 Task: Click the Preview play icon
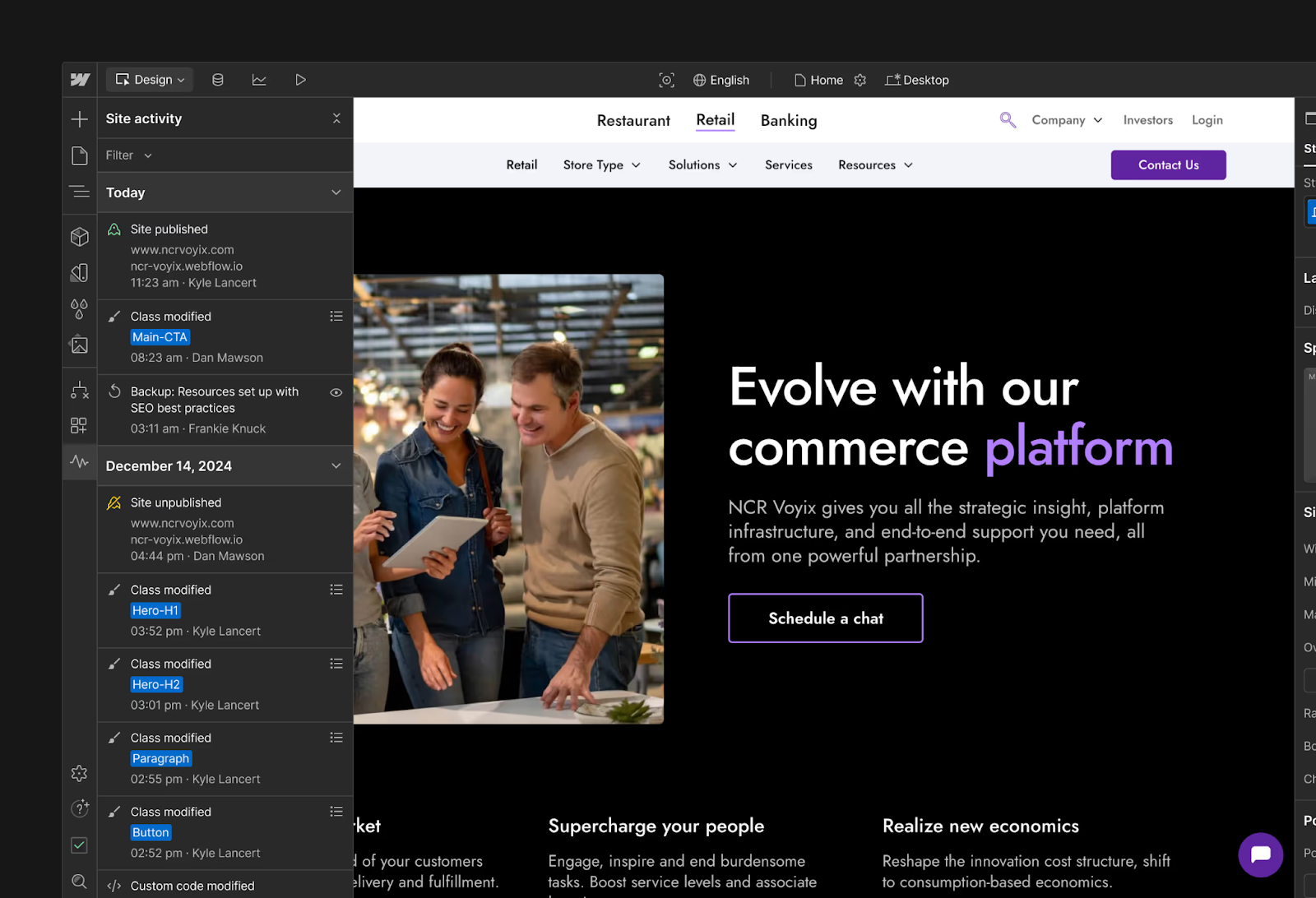[300, 80]
